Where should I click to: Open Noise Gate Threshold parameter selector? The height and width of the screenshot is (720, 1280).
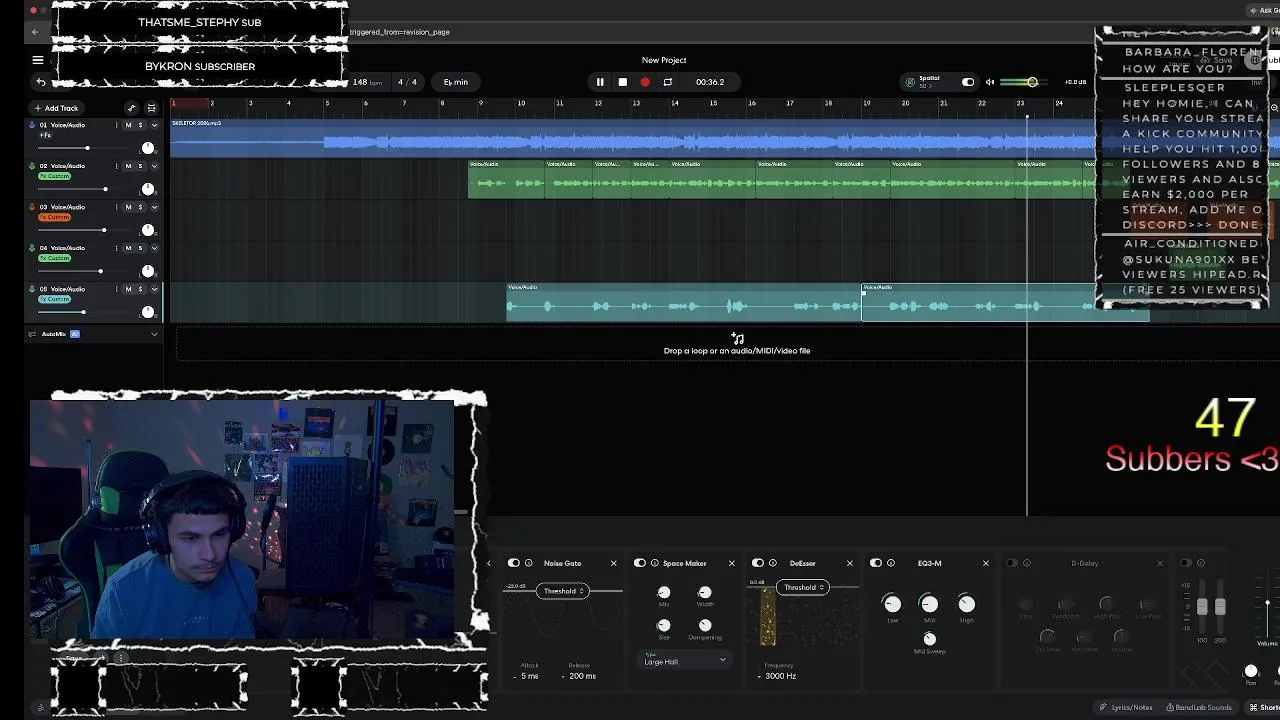[x=563, y=591]
